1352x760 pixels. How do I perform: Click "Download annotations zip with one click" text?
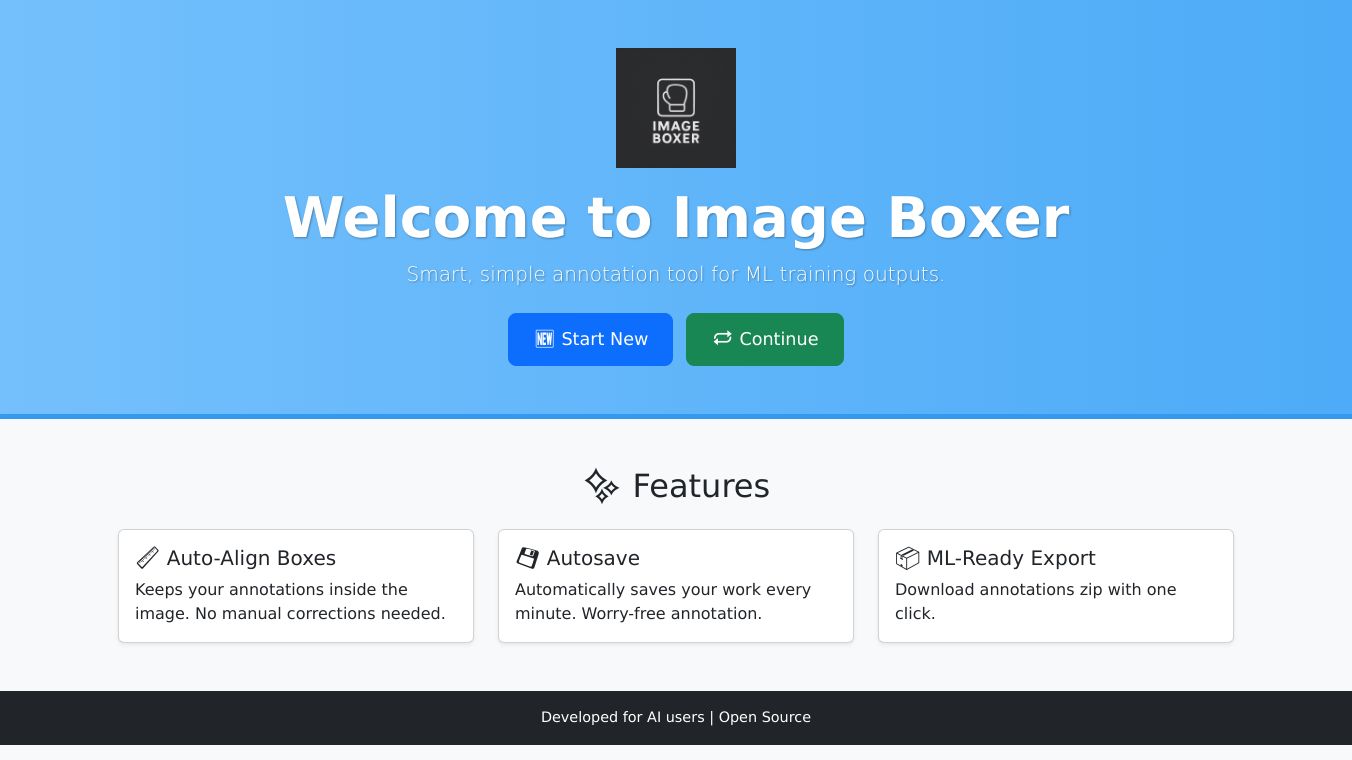pos(1035,601)
